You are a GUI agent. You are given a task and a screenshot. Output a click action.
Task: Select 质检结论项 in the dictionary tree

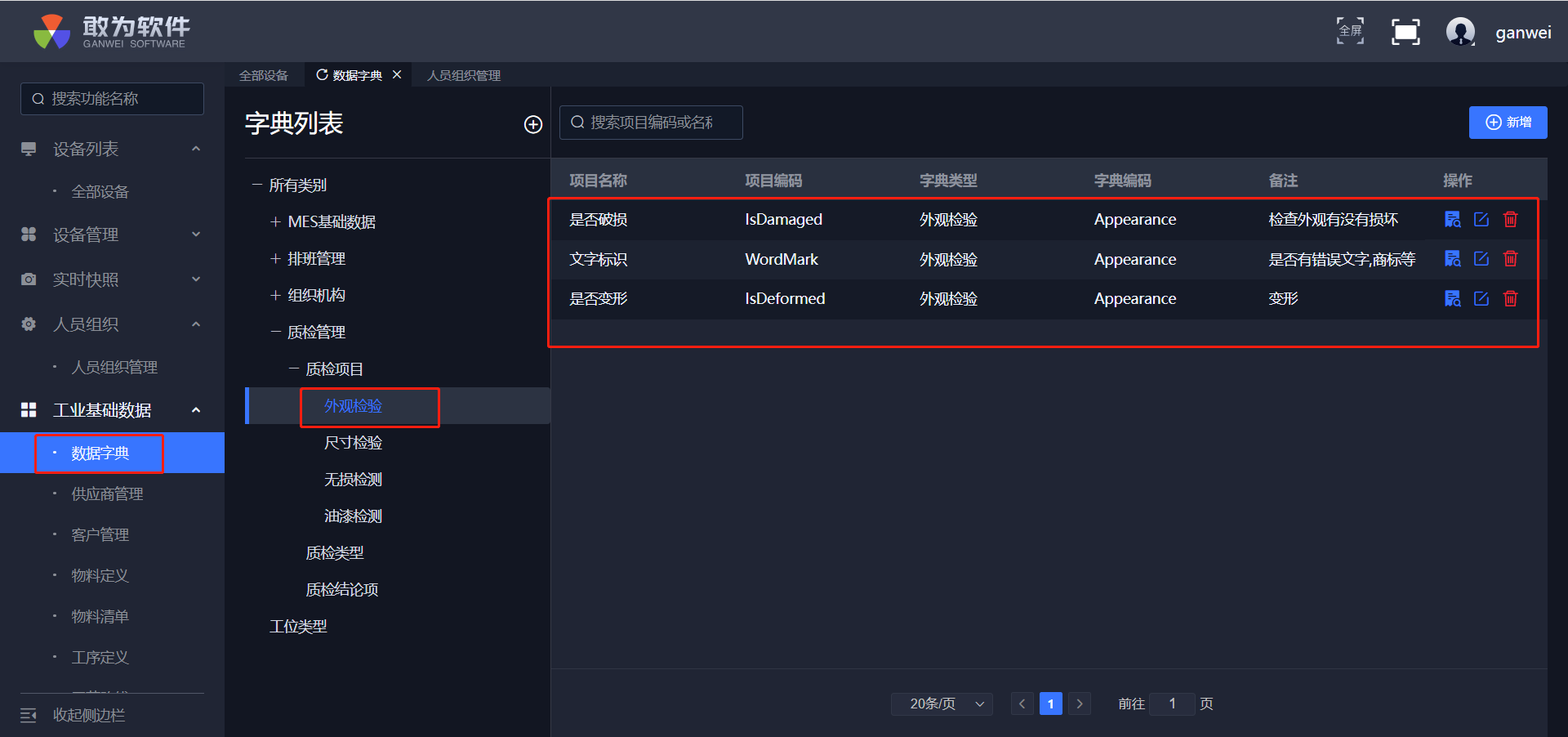[x=342, y=590]
